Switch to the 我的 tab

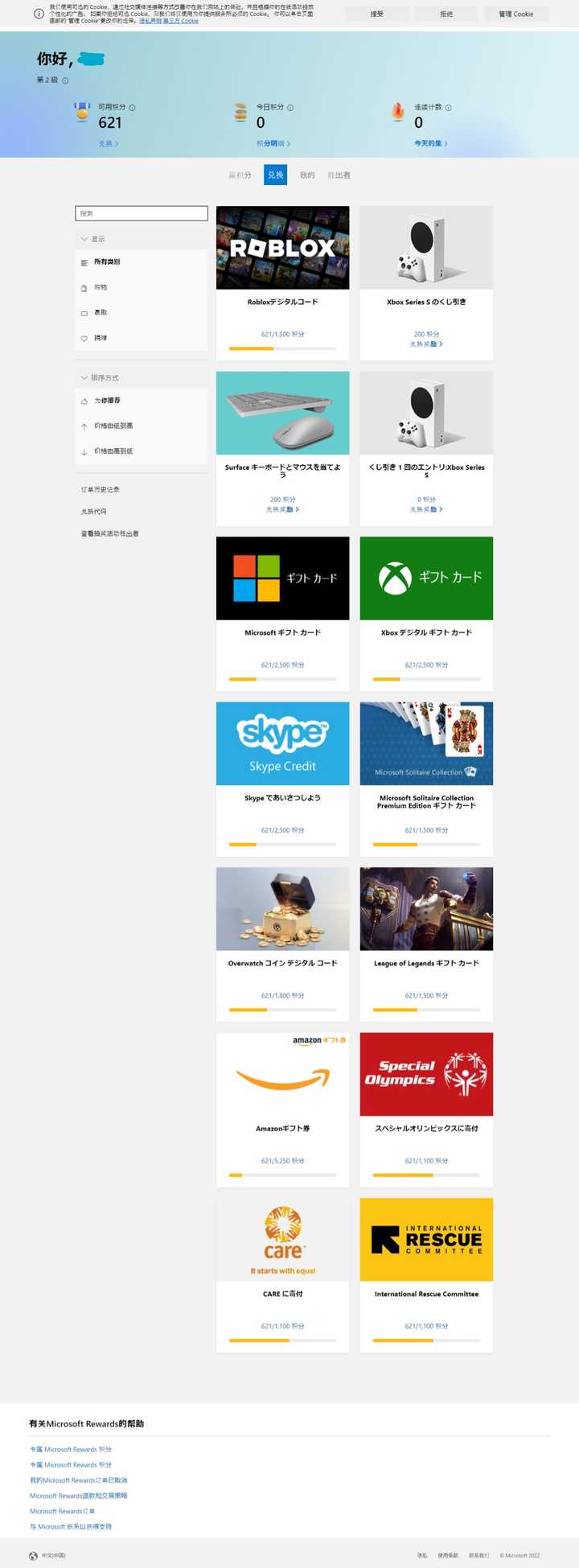pos(307,175)
